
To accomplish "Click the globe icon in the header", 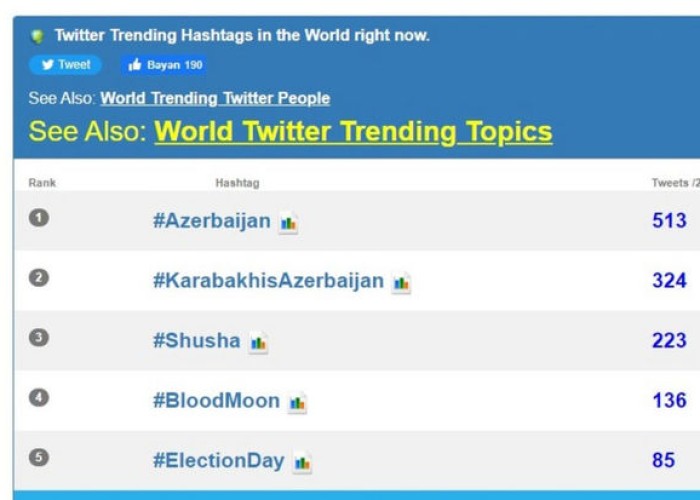I will [x=38, y=36].
